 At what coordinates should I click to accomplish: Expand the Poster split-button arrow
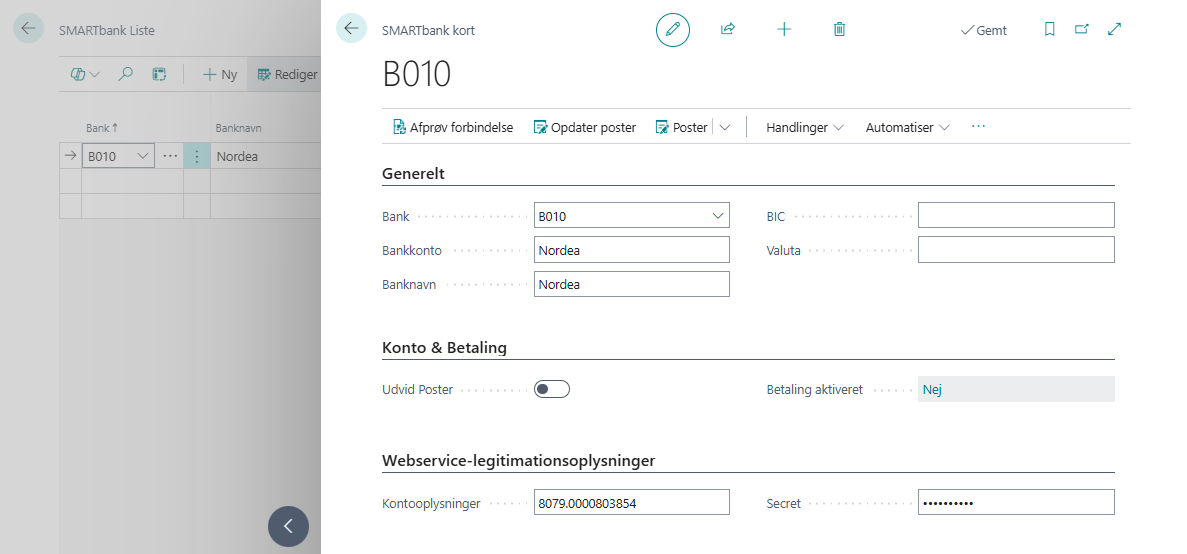725,128
